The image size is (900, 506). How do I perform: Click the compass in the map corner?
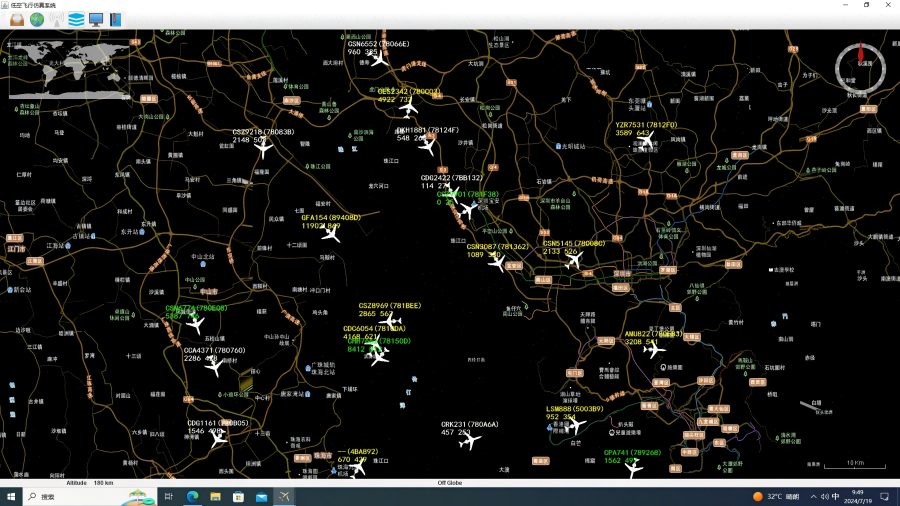tap(854, 63)
